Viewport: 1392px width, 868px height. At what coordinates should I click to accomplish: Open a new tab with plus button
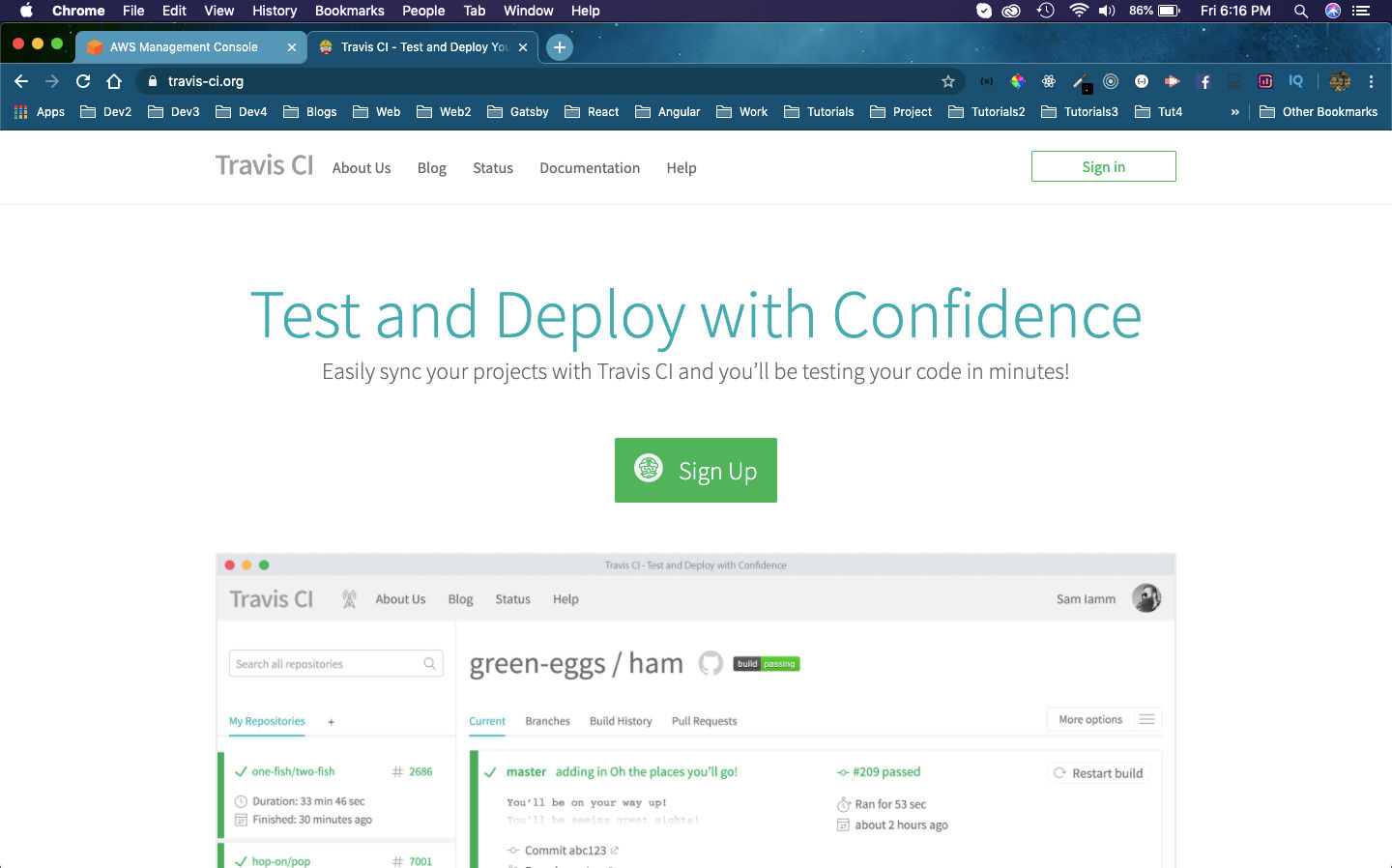point(560,46)
